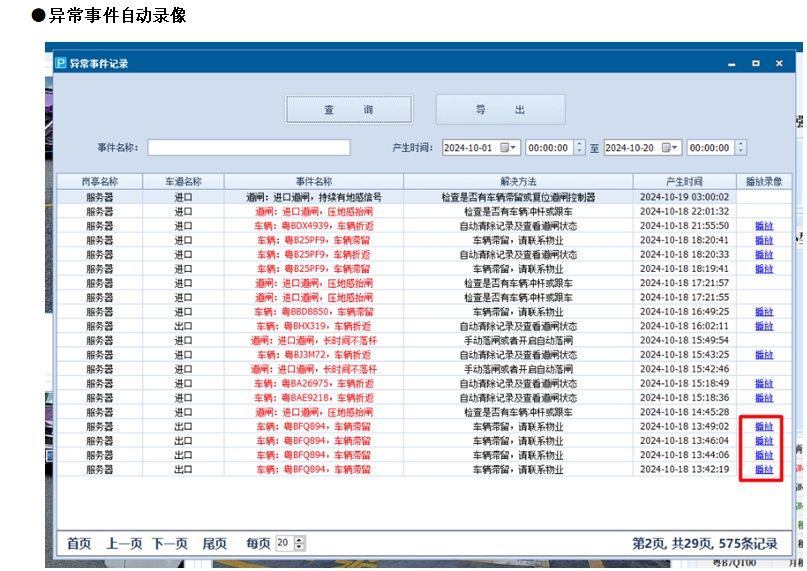Go to 下一页 (next page)
807x571 pixels.
click(170, 544)
